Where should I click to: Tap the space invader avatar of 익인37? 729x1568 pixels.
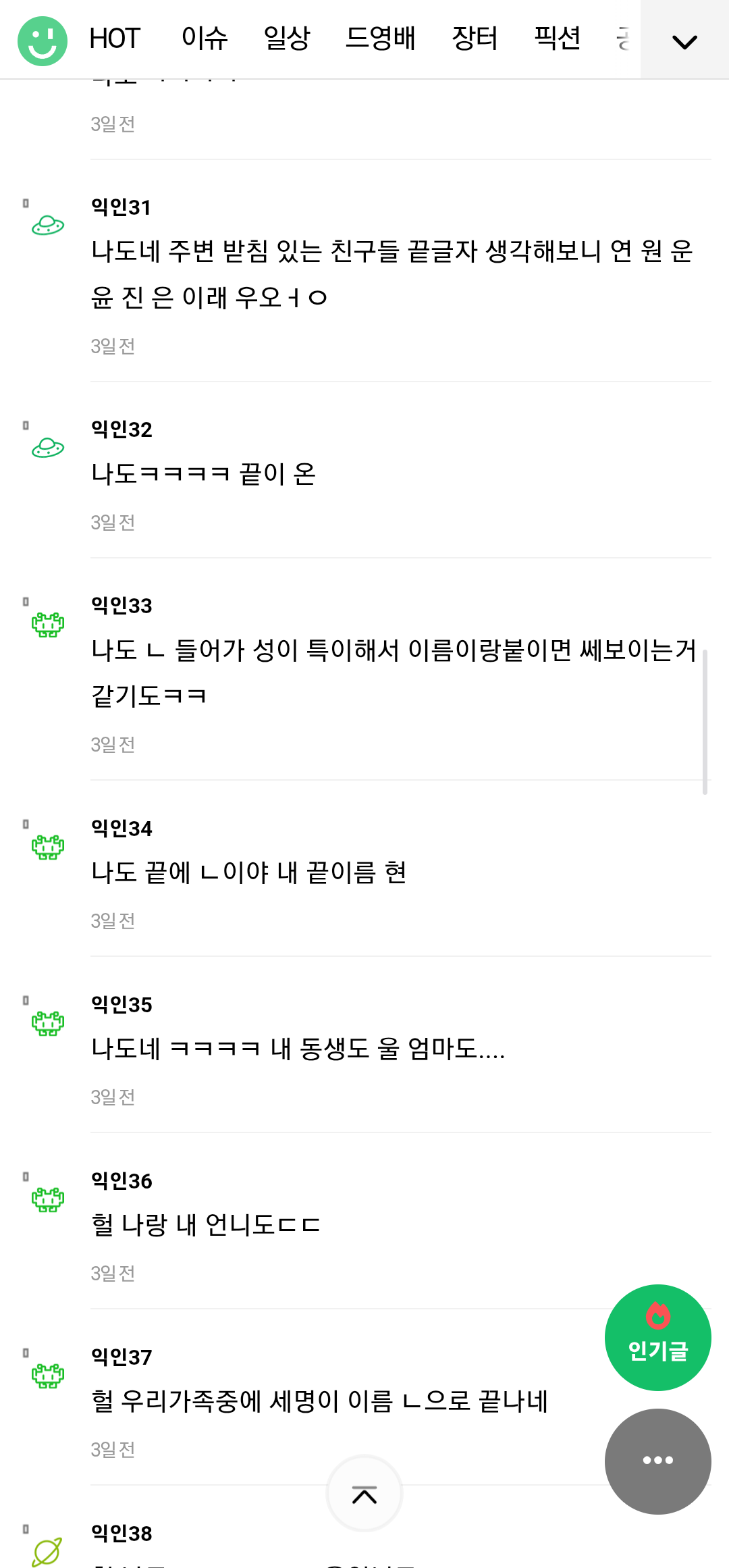click(48, 1375)
